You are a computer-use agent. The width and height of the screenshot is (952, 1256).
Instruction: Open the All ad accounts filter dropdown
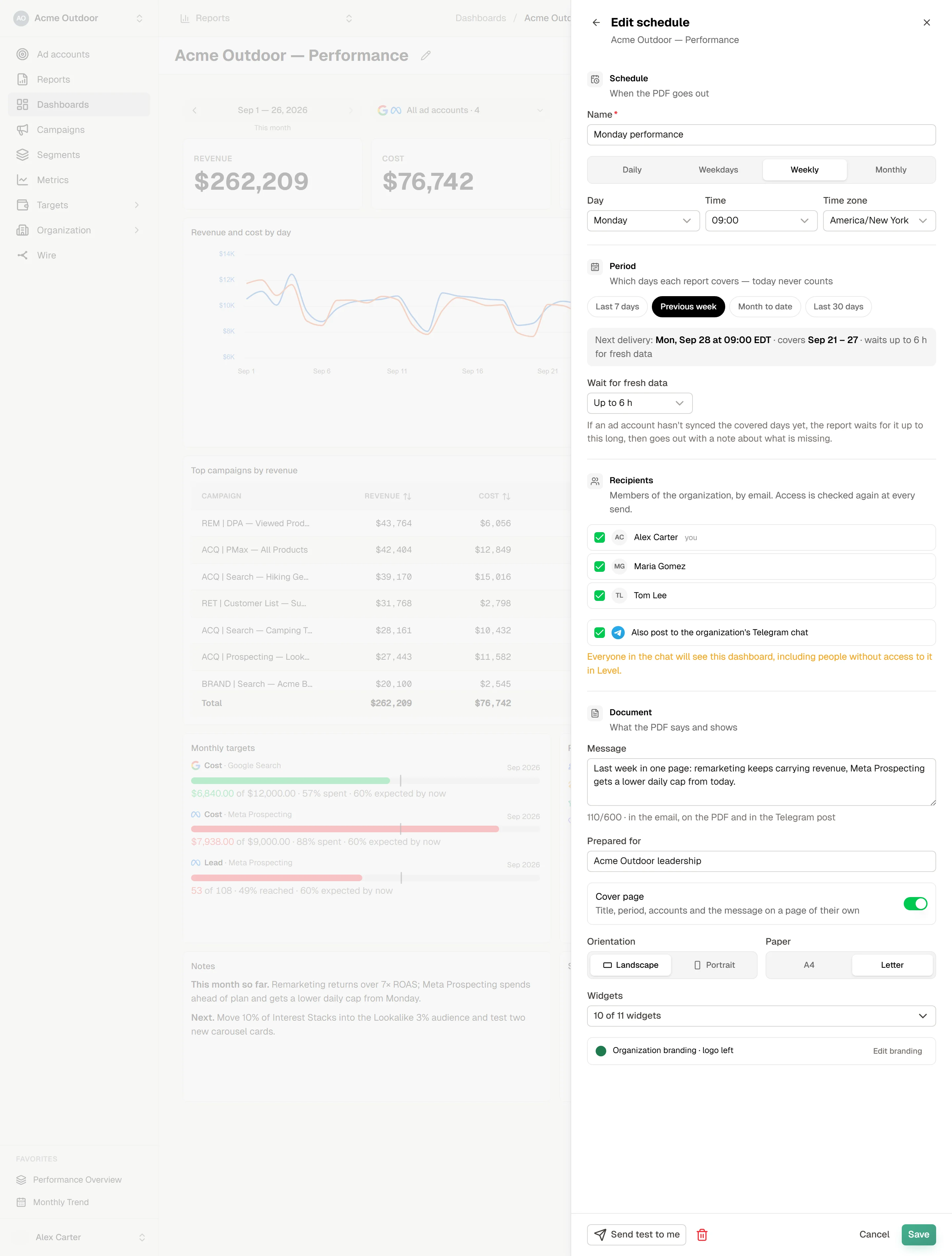click(x=460, y=110)
